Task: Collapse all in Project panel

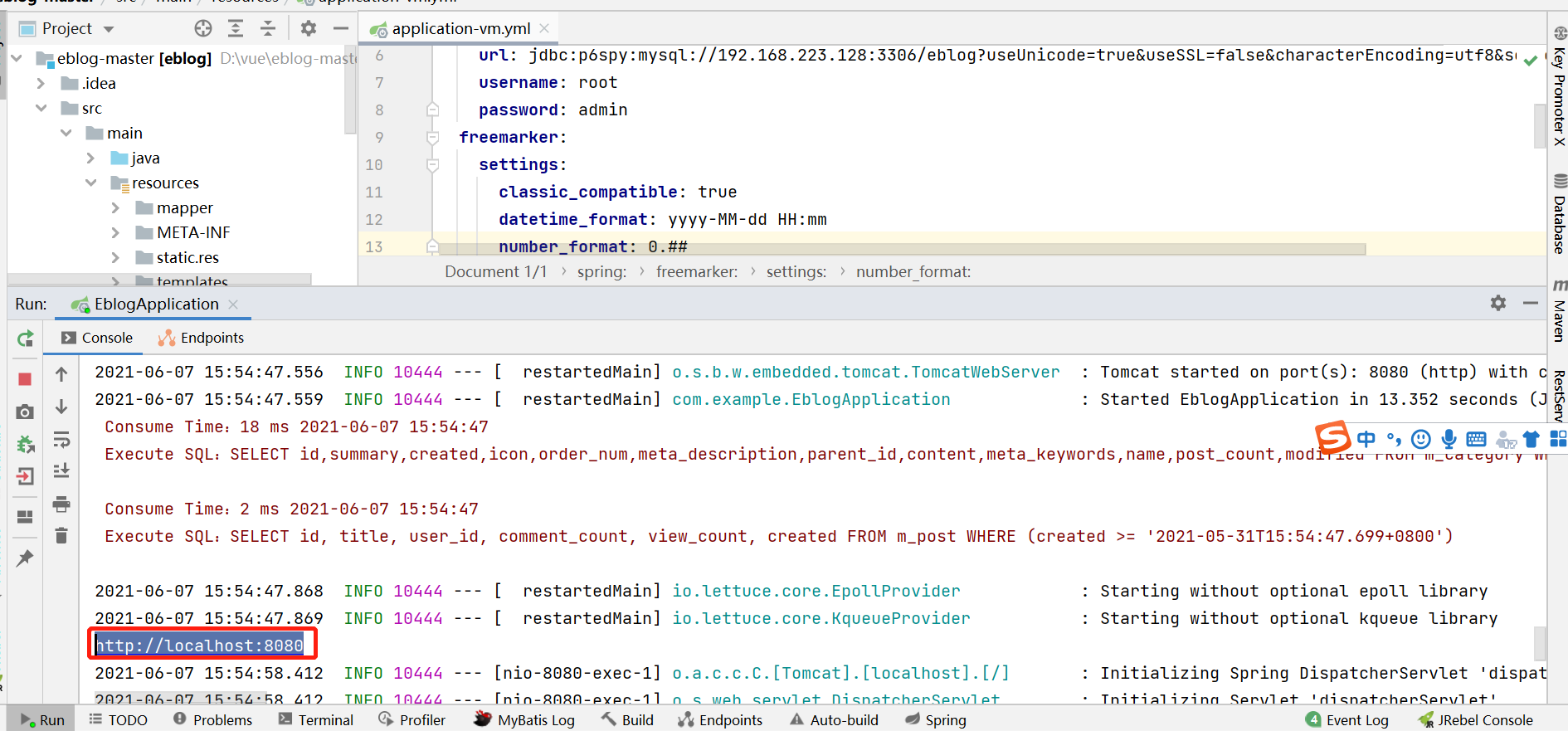Action: 268,28
